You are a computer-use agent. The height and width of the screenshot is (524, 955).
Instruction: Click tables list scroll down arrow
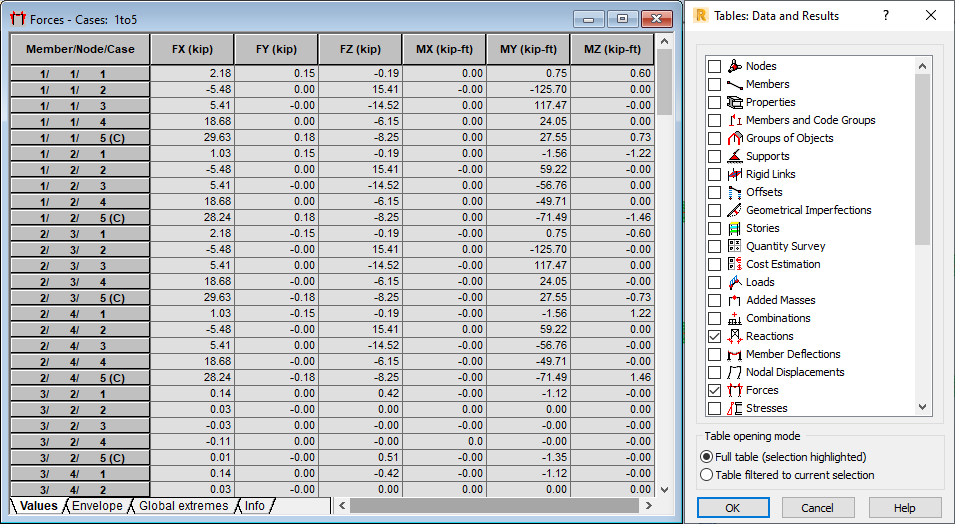click(x=922, y=407)
